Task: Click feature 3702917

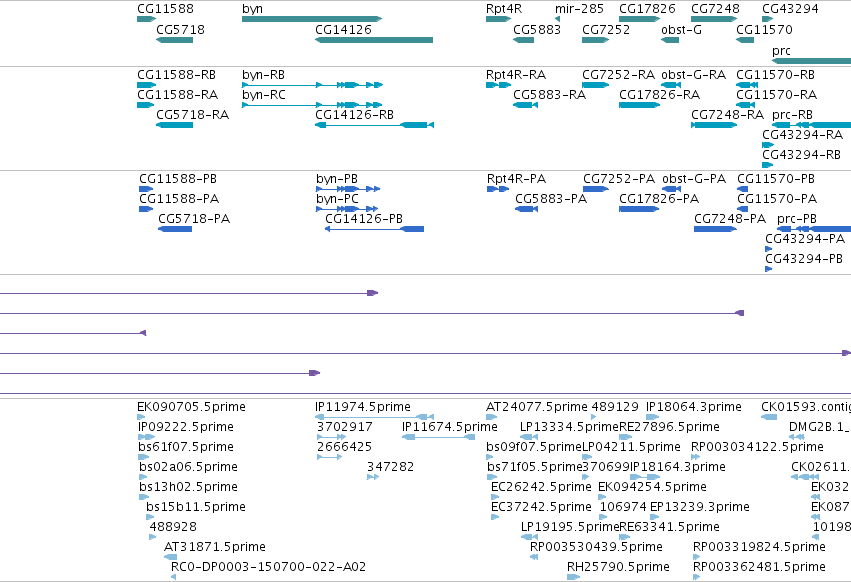Action: click(x=345, y=427)
